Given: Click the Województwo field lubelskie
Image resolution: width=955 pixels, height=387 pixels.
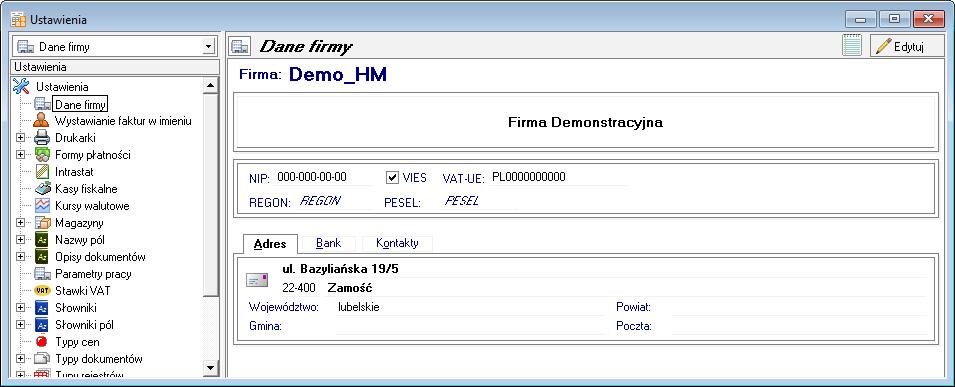Looking at the screenshot, I should point(469,307).
